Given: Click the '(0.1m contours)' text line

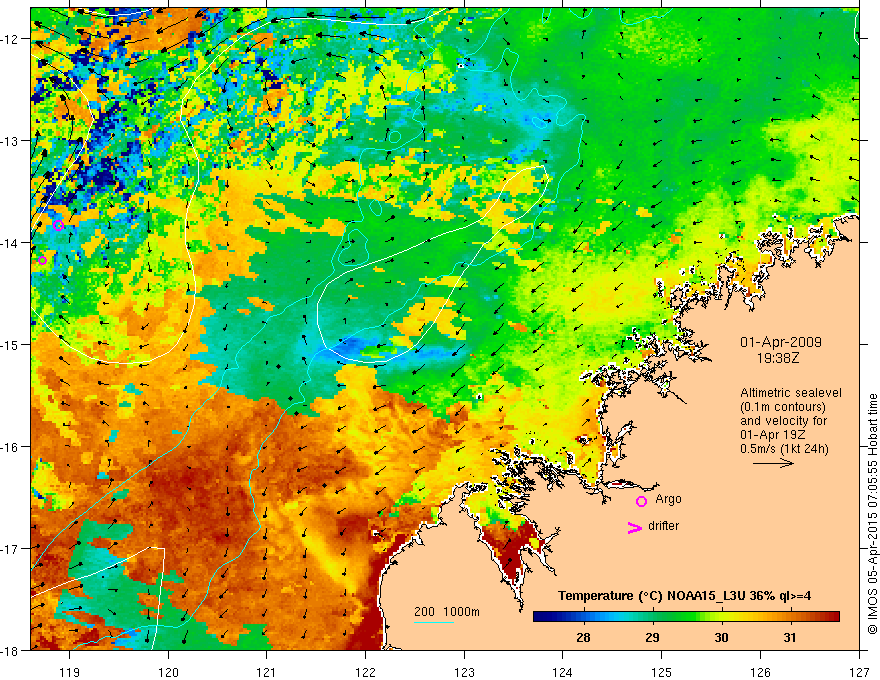Looking at the screenshot, I should 783,407.
